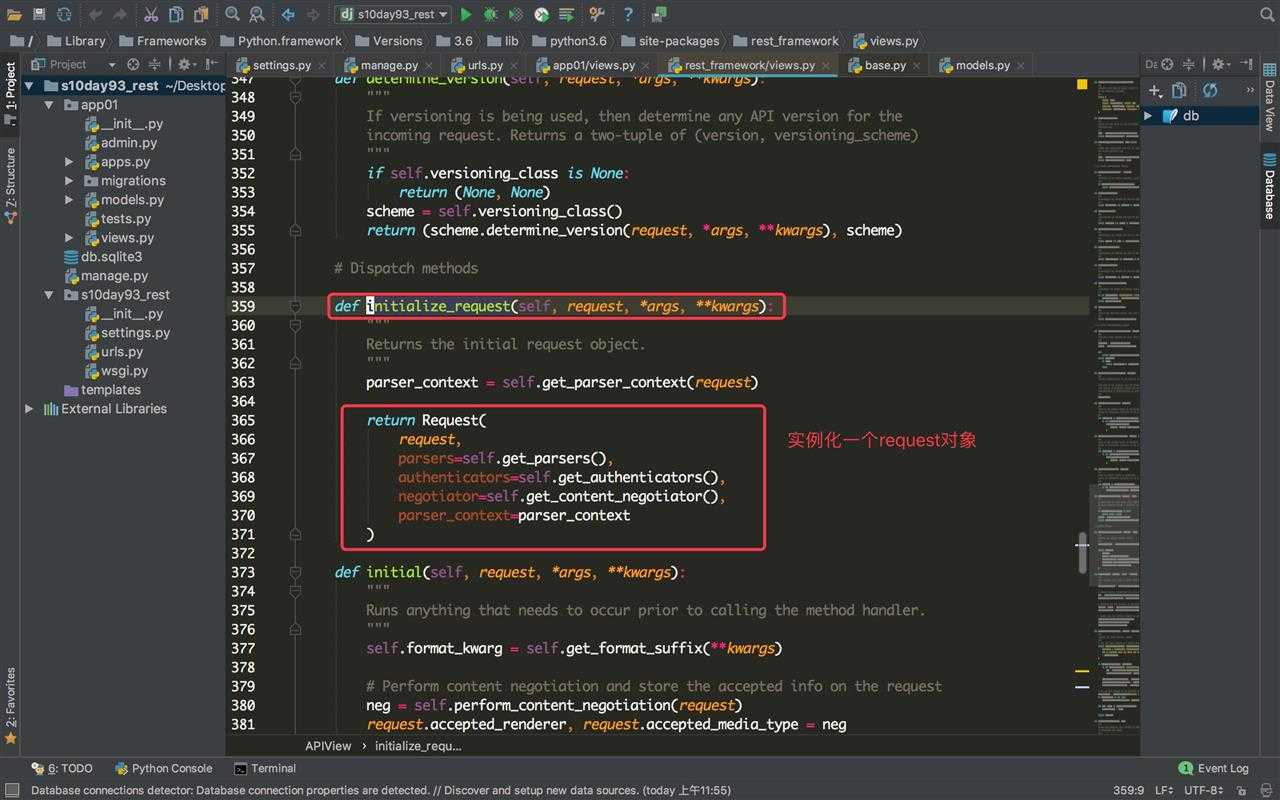Open Run manage.py Task icon

pyautogui.click(x=566, y=14)
